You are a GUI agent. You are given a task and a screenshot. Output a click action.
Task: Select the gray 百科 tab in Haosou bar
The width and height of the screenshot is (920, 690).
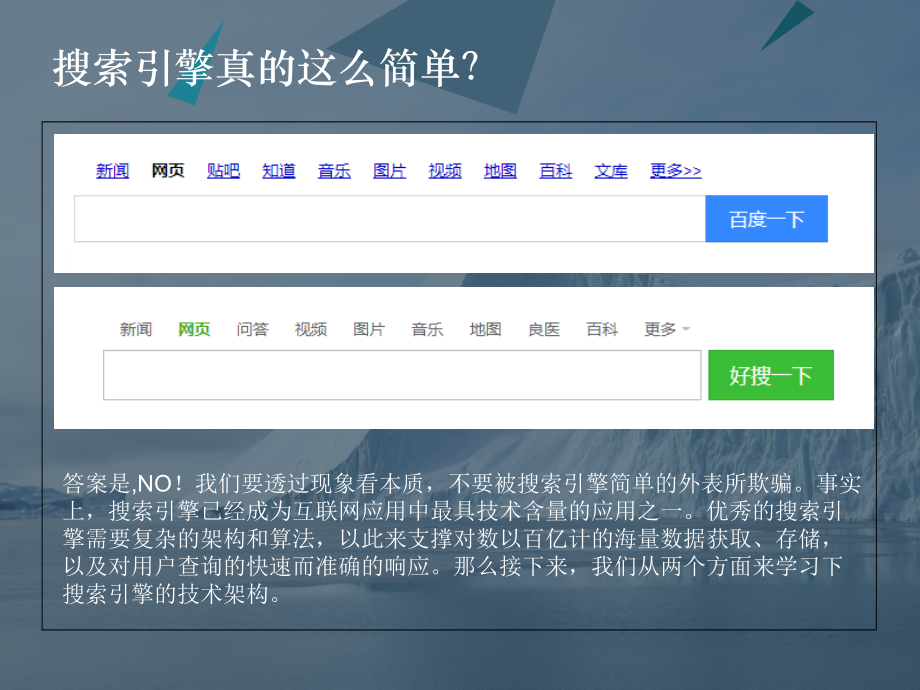pos(602,329)
